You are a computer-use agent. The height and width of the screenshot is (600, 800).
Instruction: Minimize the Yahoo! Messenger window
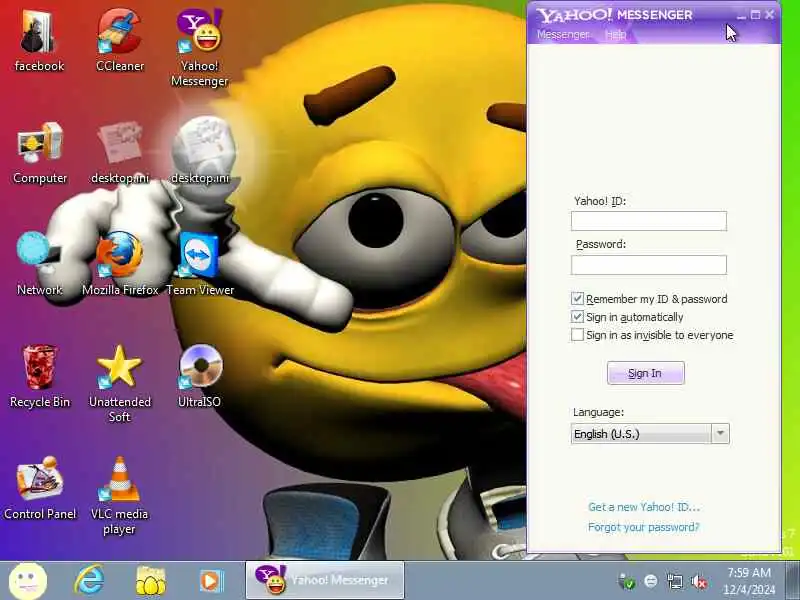(x=741, y=15)
